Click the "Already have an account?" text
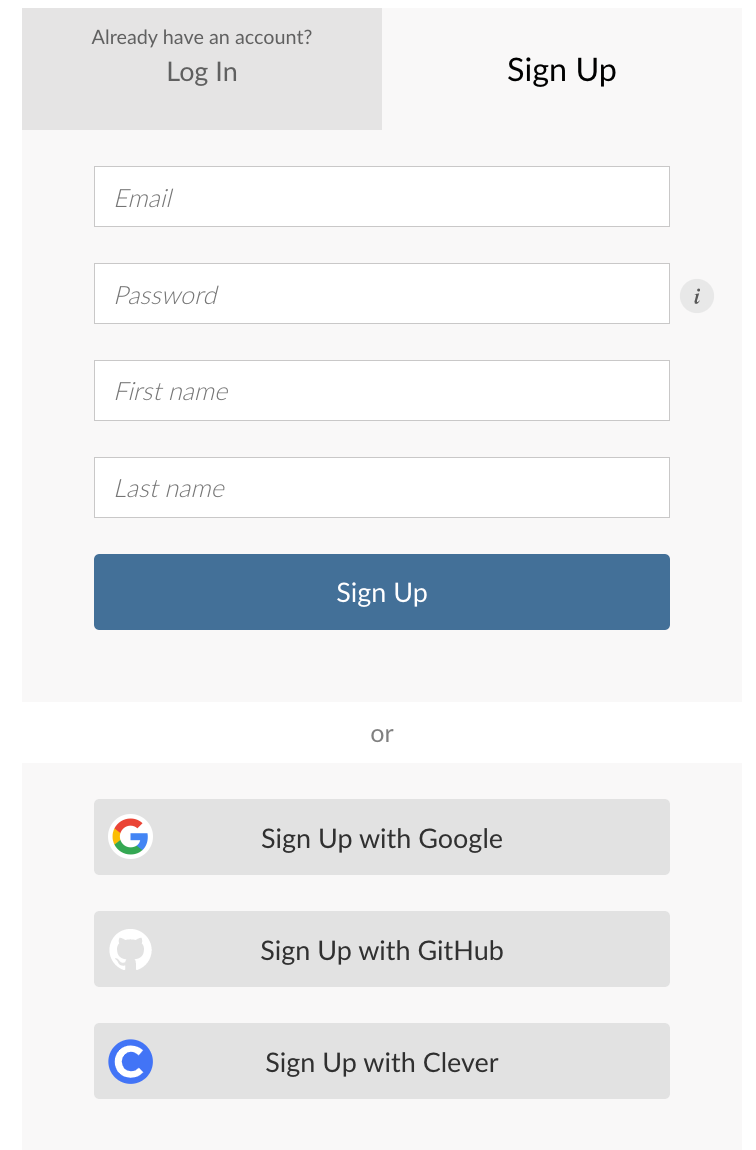This screenshot has width=756, height=1150. (201, 37)
